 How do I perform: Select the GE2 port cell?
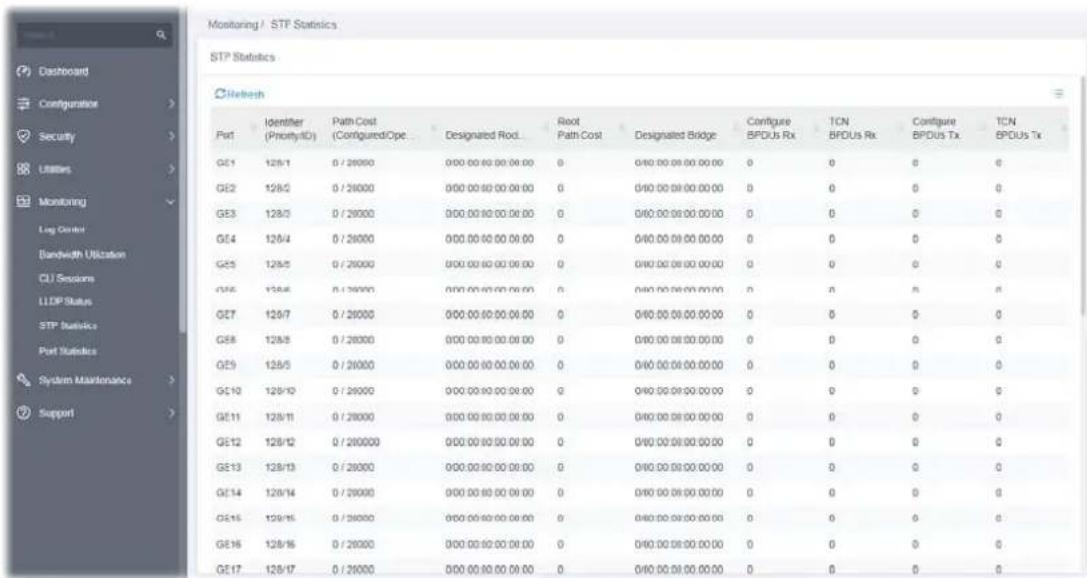click(226, 189)
